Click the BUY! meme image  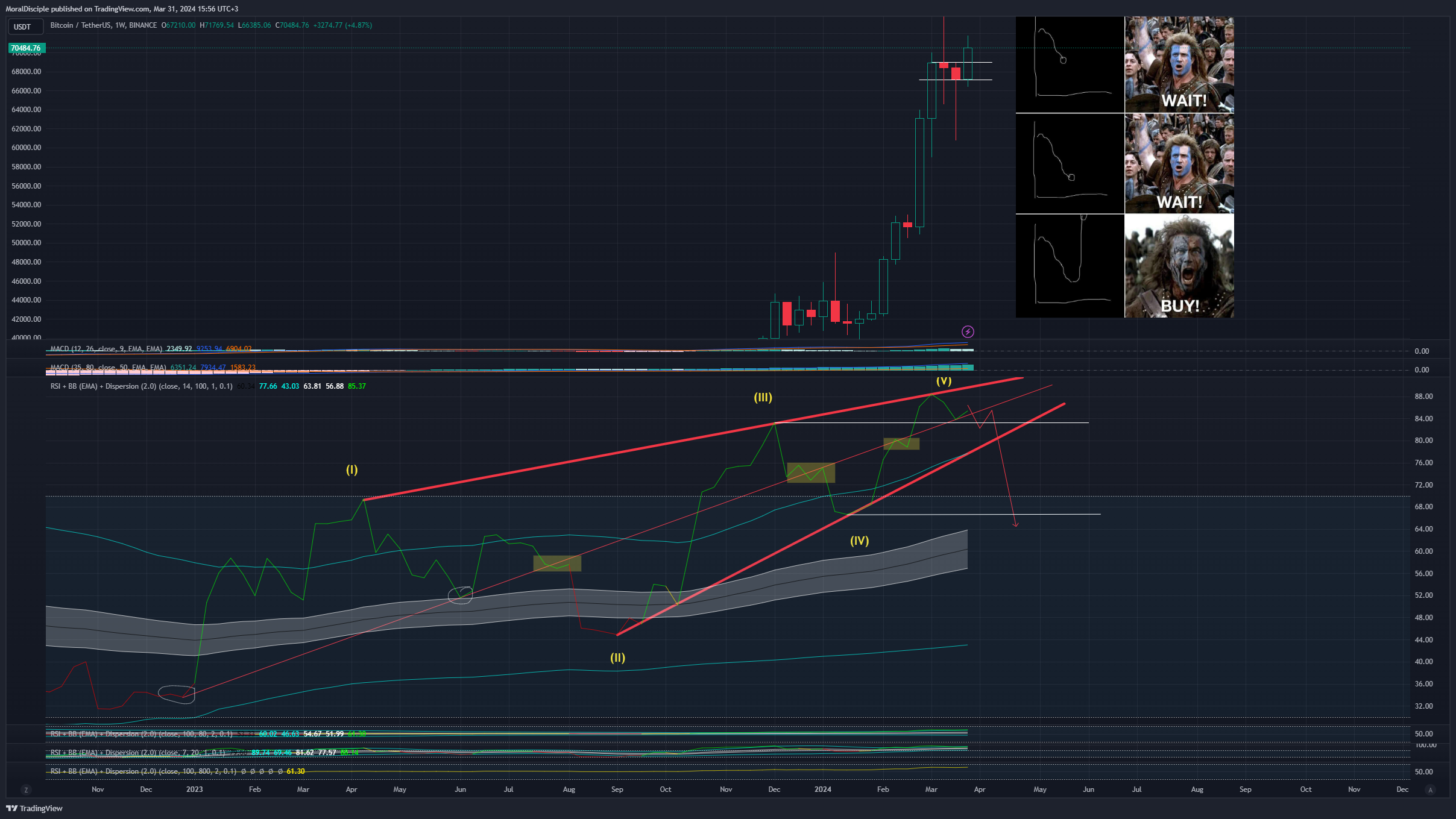point(1179,266)
